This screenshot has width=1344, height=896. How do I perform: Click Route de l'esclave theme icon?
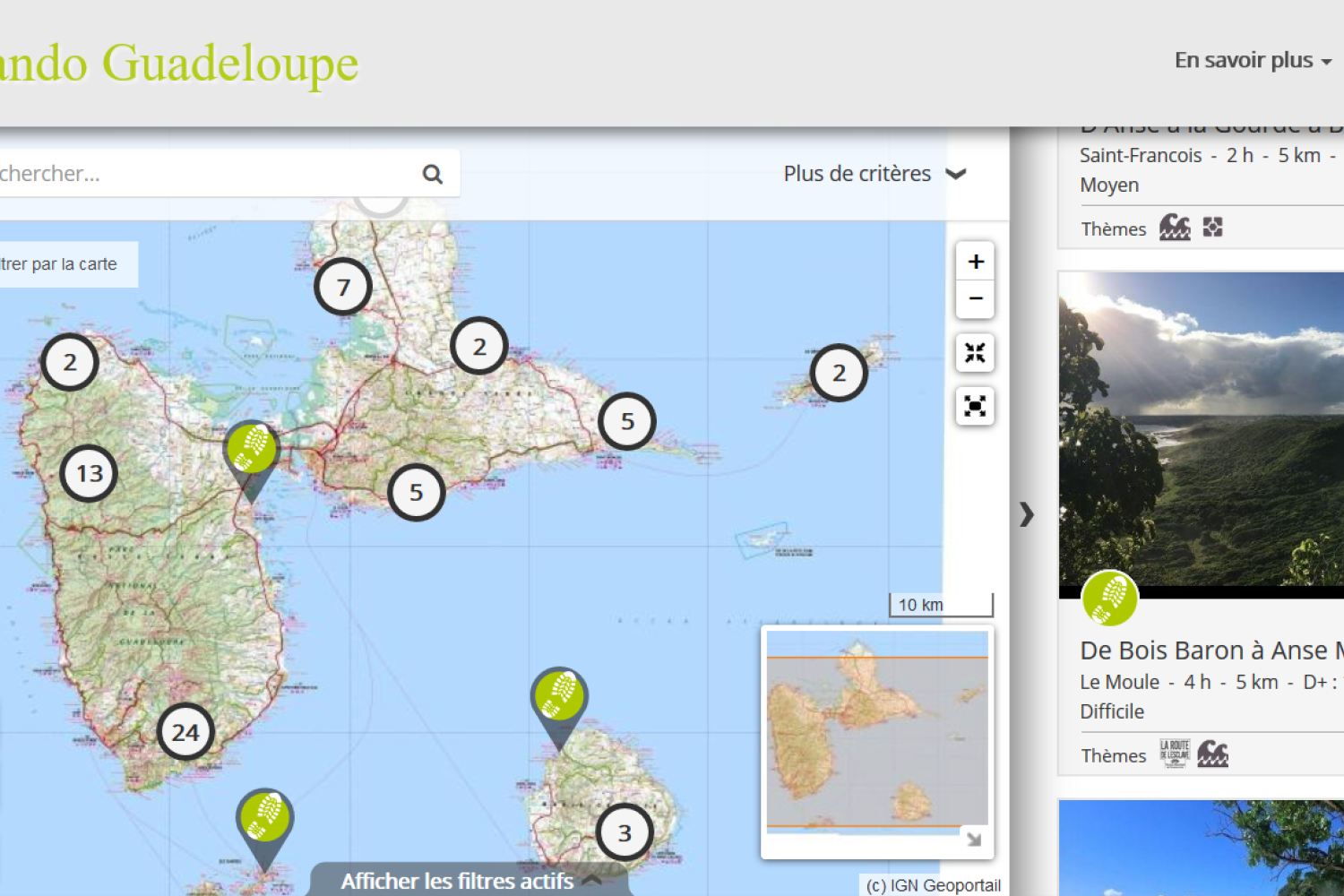tap(1175, 754)
